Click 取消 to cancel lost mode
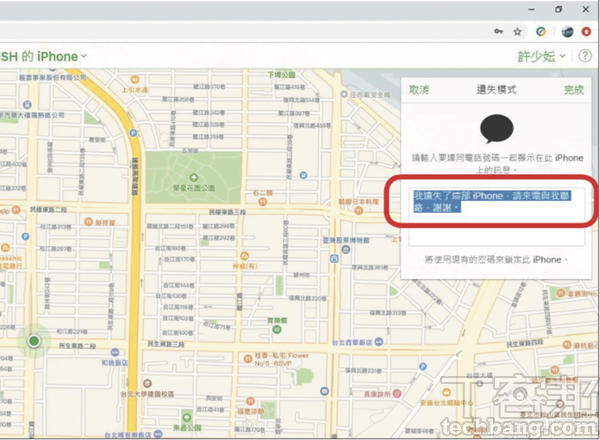Screen dimensions: 600x440 pyautogui.click(x=419, y=90)
